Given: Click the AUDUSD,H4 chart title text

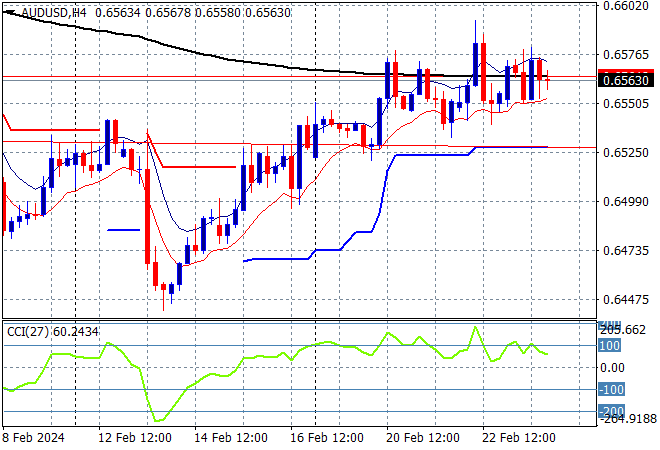Looking at the screenshot, I should pos(54,13).
